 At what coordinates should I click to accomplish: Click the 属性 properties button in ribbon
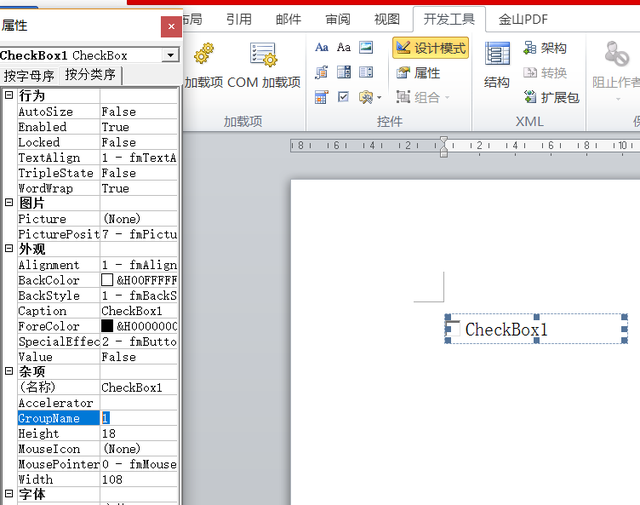419,73
